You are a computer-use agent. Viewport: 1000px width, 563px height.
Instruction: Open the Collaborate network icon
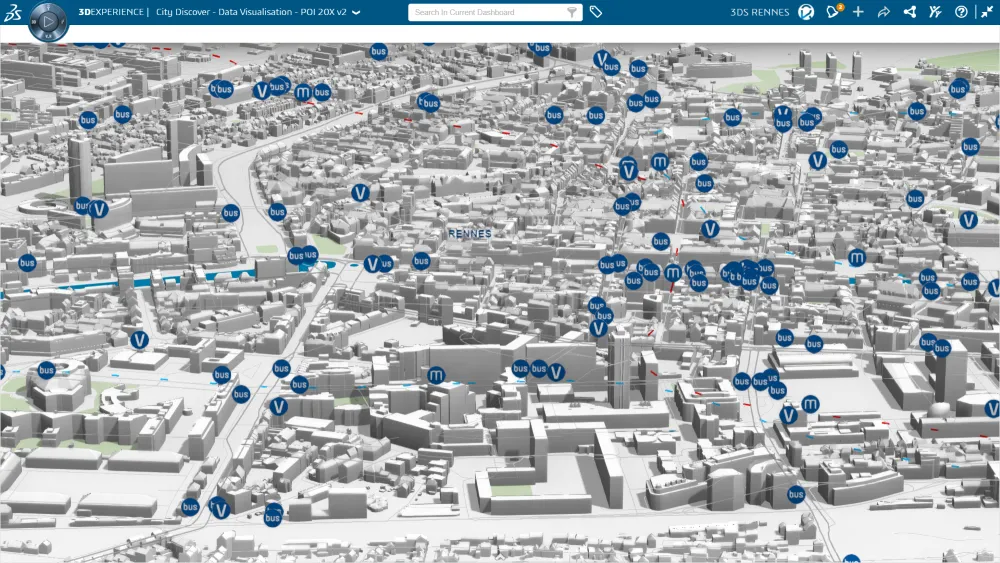(909, 12)
